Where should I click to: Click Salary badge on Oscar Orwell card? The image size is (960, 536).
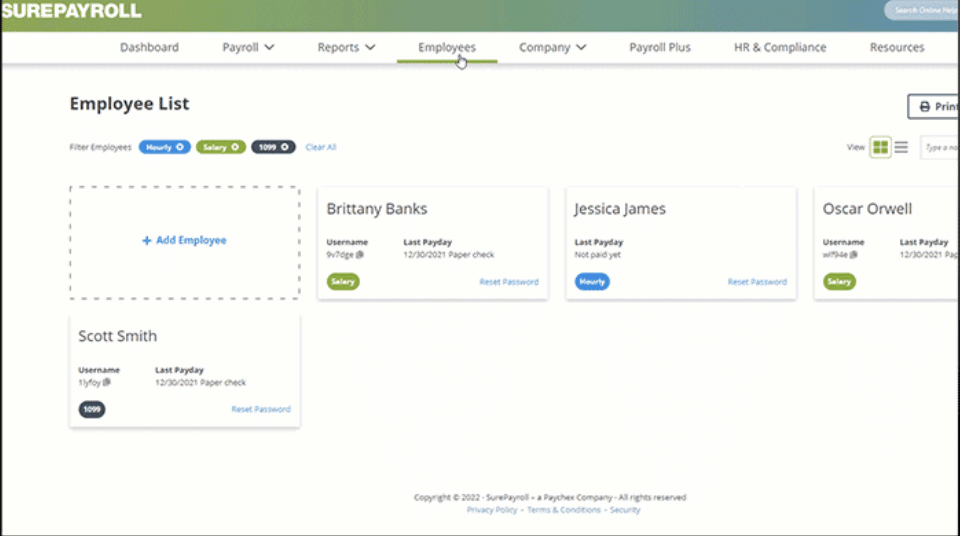click(x=839, y=282)
